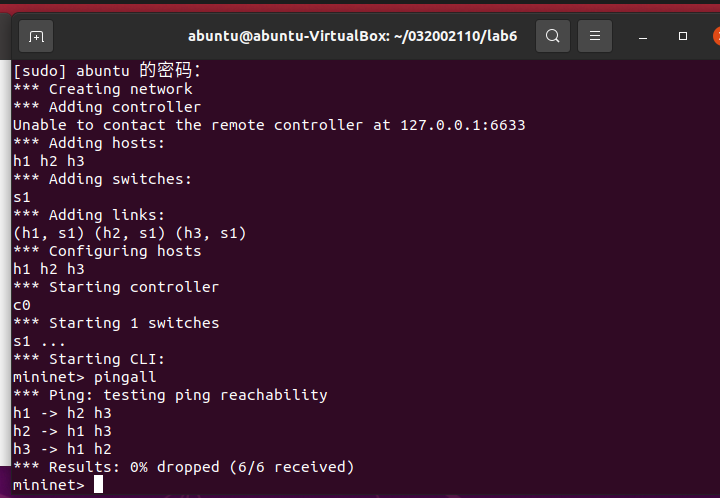
Task: Click the 'h1 -> h2 h3' ping line
Action: click(x=62, y=414)
